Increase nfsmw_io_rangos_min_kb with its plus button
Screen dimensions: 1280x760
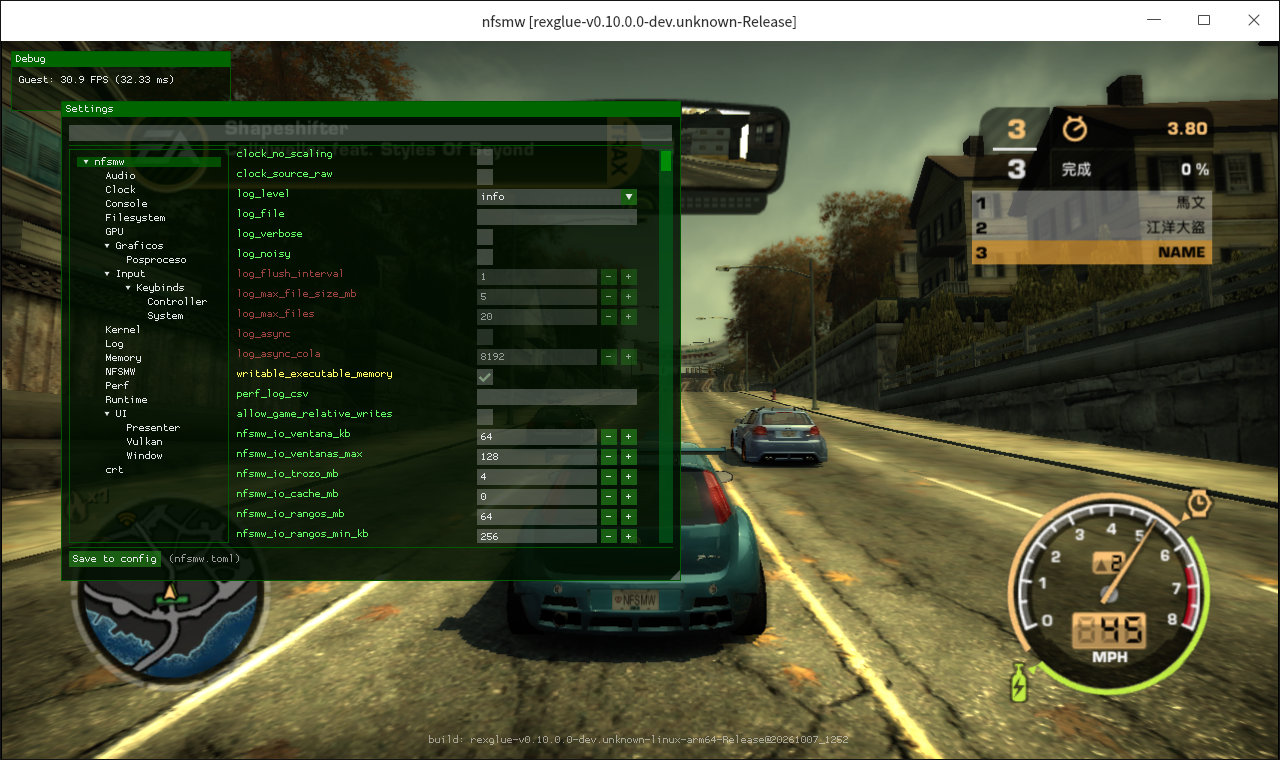[629, 537]
